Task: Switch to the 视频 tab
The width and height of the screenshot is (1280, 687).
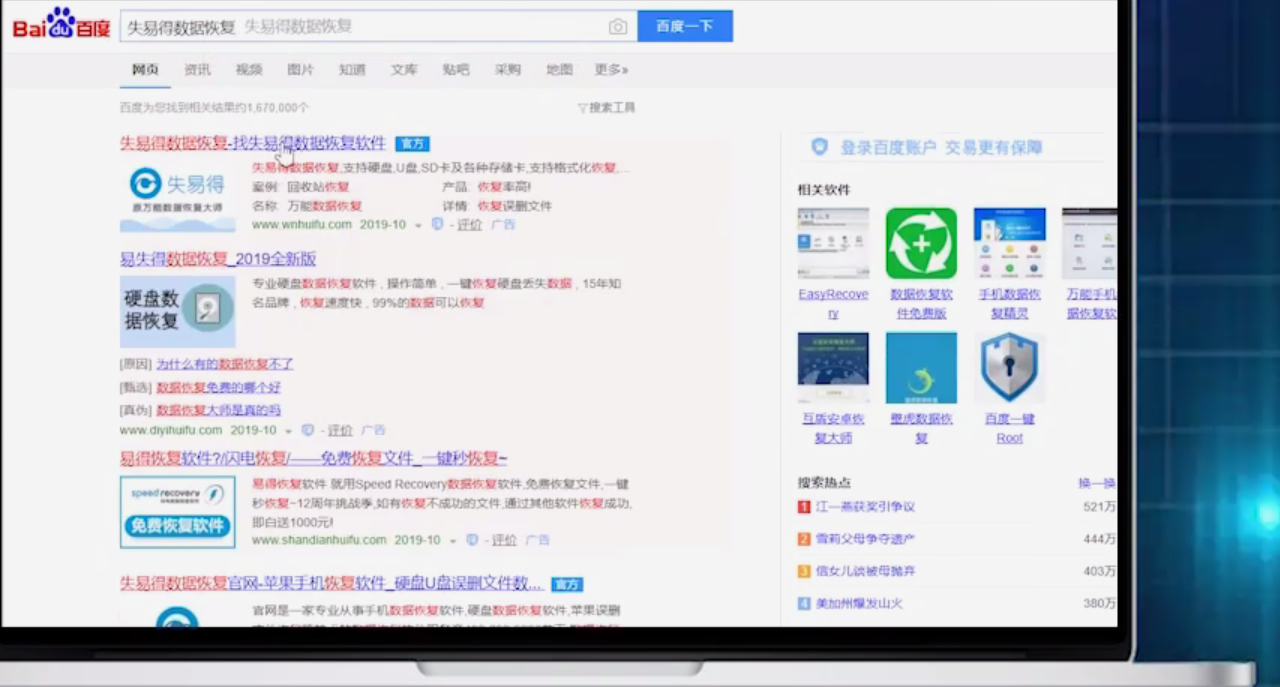Action: pyautogui.click(x=249, y=69)
